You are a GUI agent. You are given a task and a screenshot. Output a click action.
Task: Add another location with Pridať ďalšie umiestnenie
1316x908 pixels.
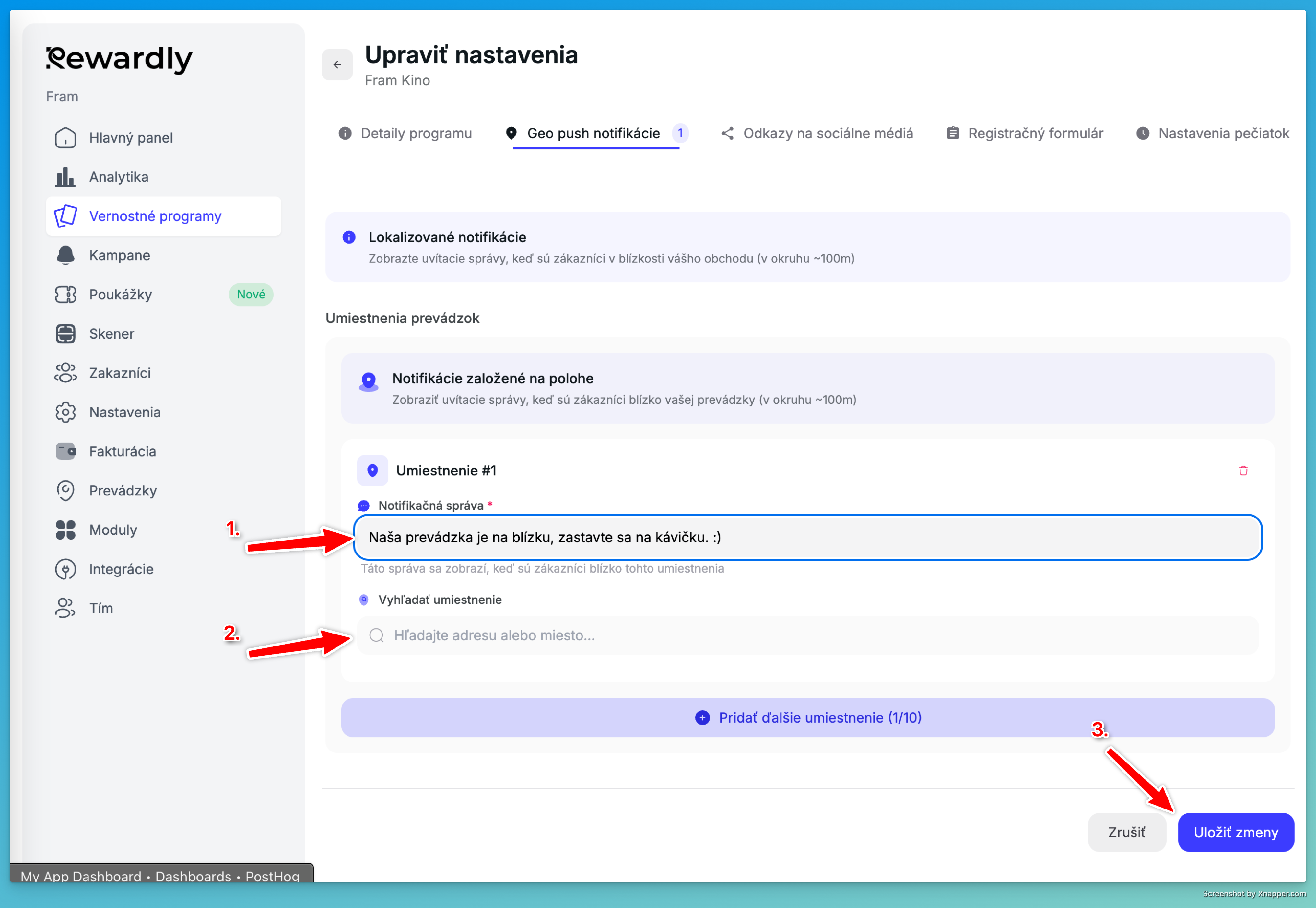[808, 718]
